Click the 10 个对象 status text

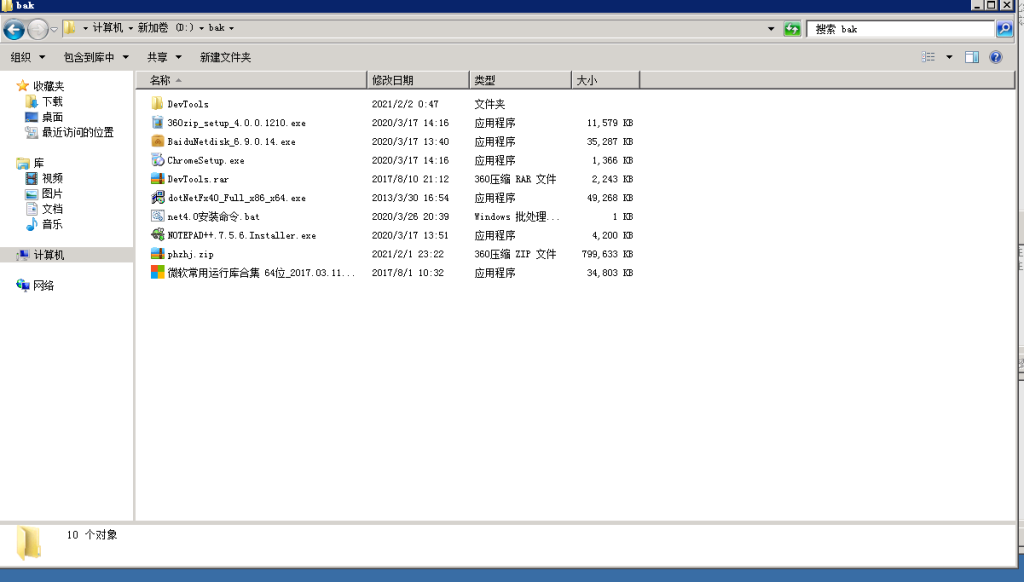[92, 535]
